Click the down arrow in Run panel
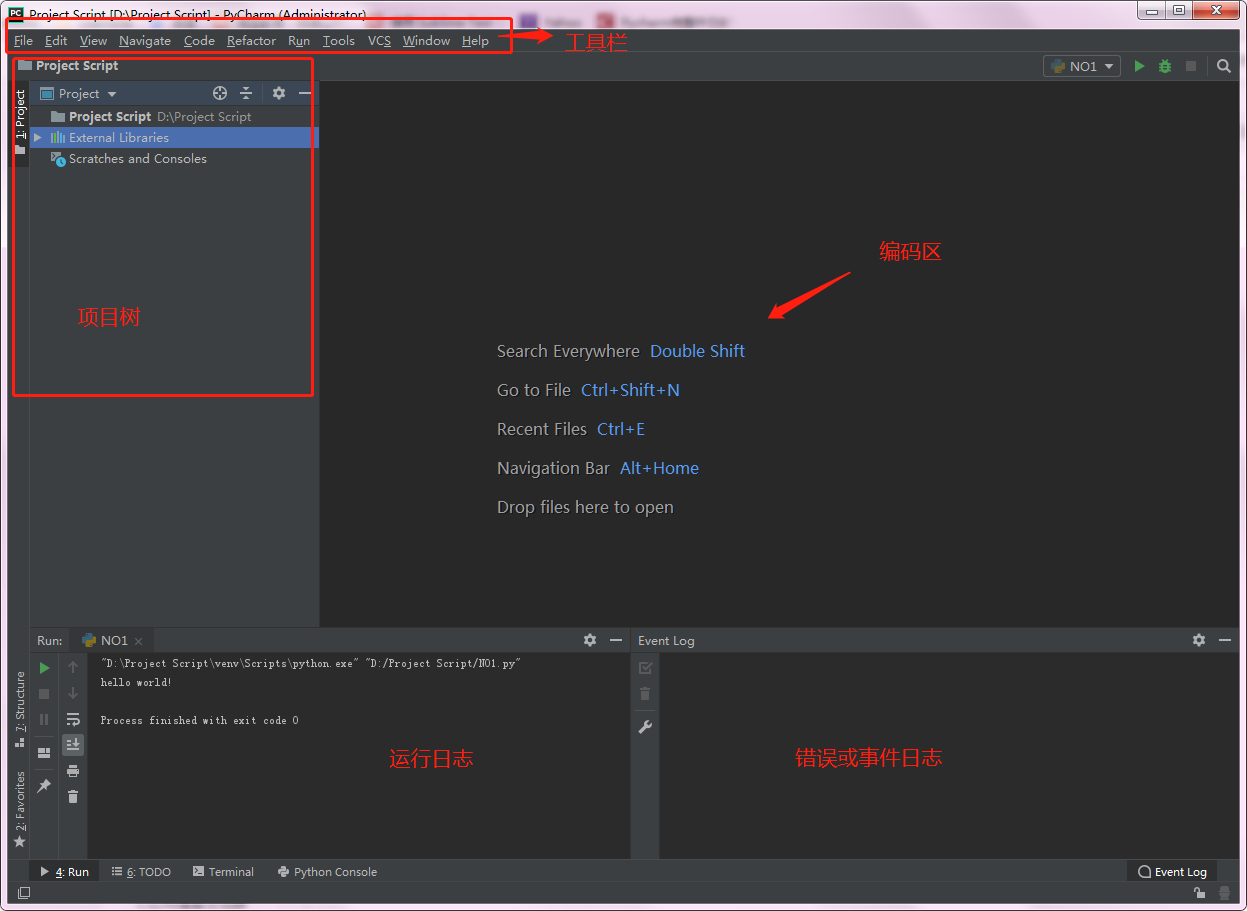 click(73, 693)
